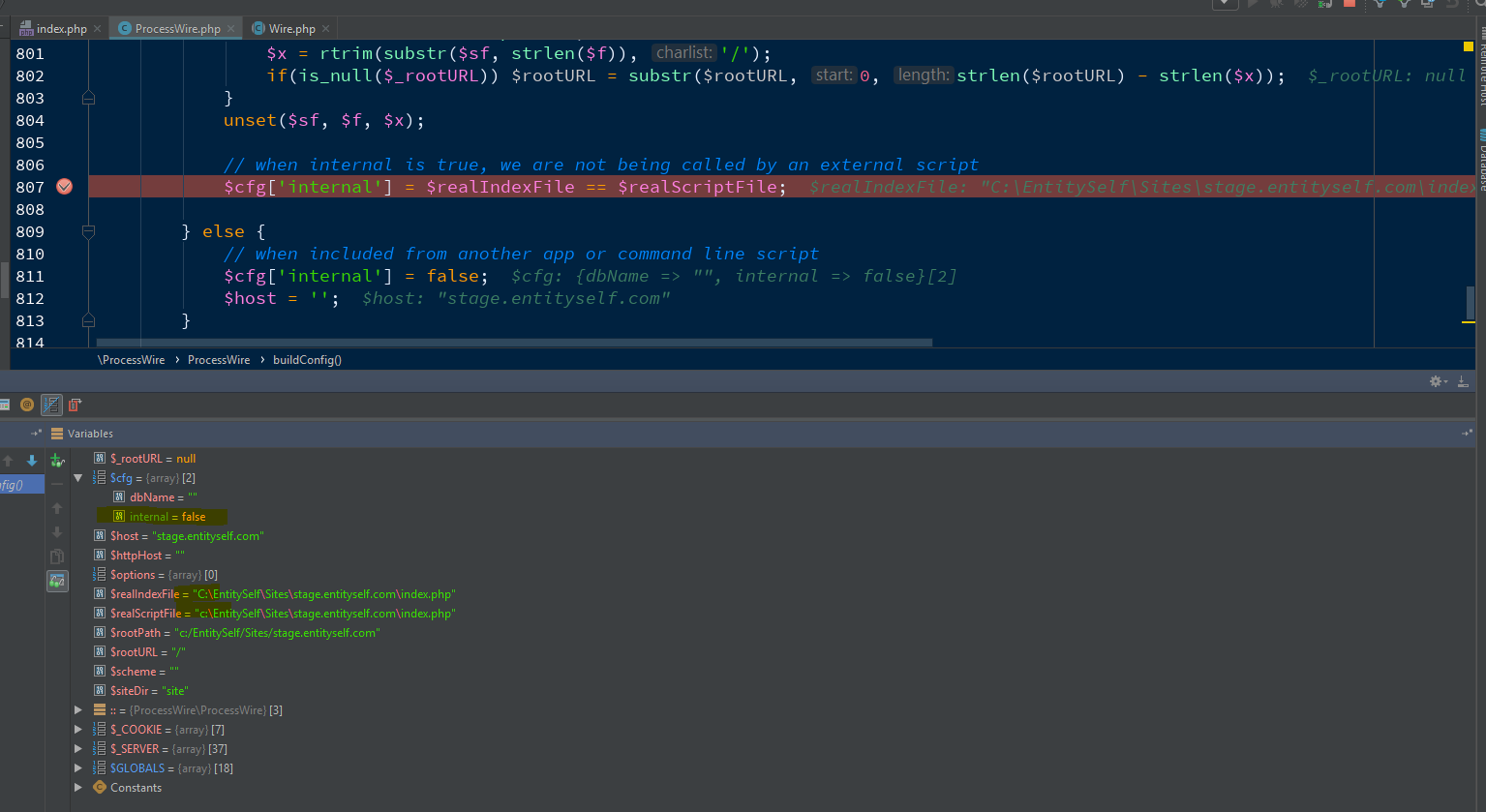Click the Copy value icon in the watches toolbar
The image size is (1486, 812).
click(x=56, y=556)
